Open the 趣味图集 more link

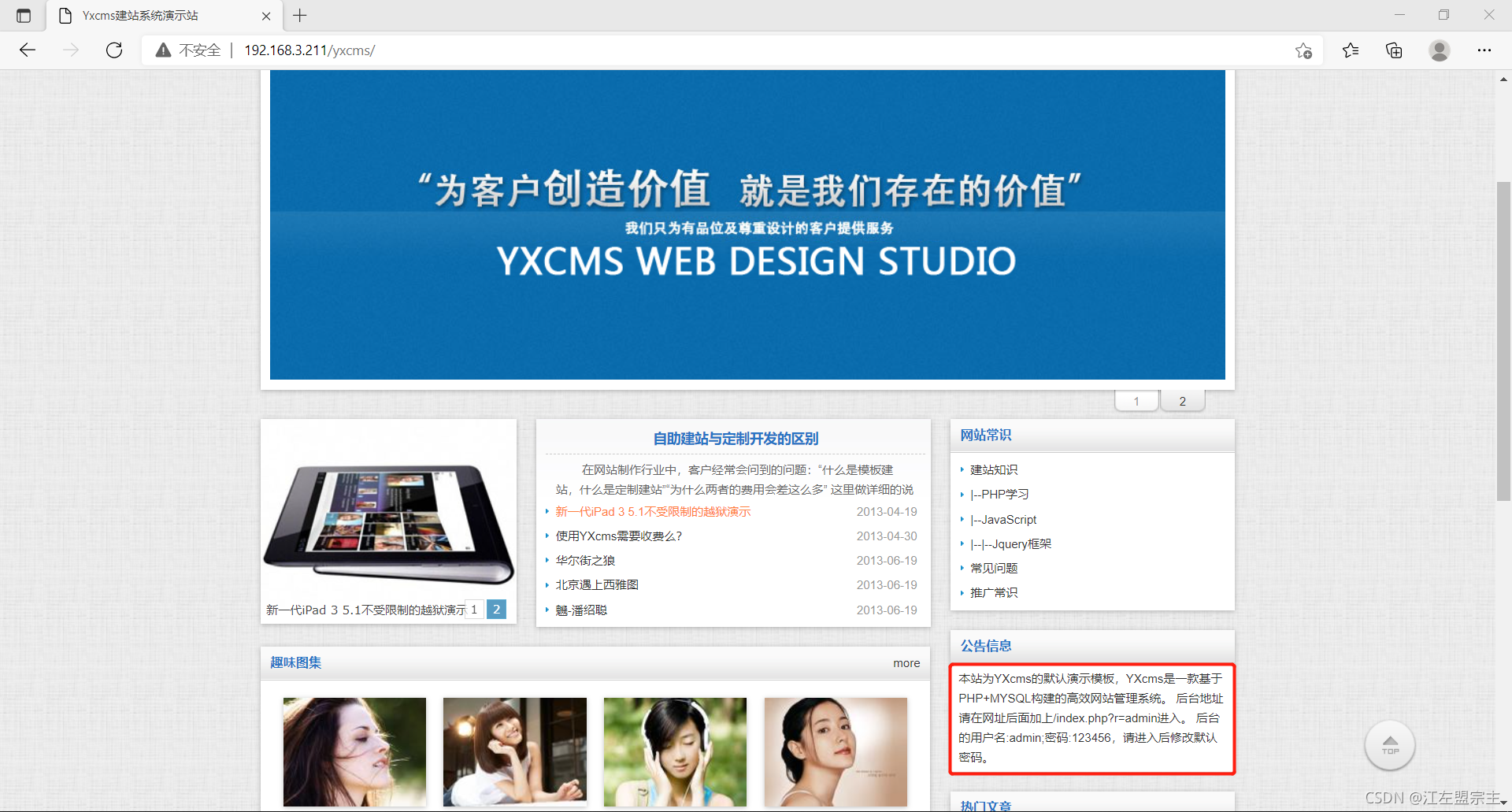[906, 662]
